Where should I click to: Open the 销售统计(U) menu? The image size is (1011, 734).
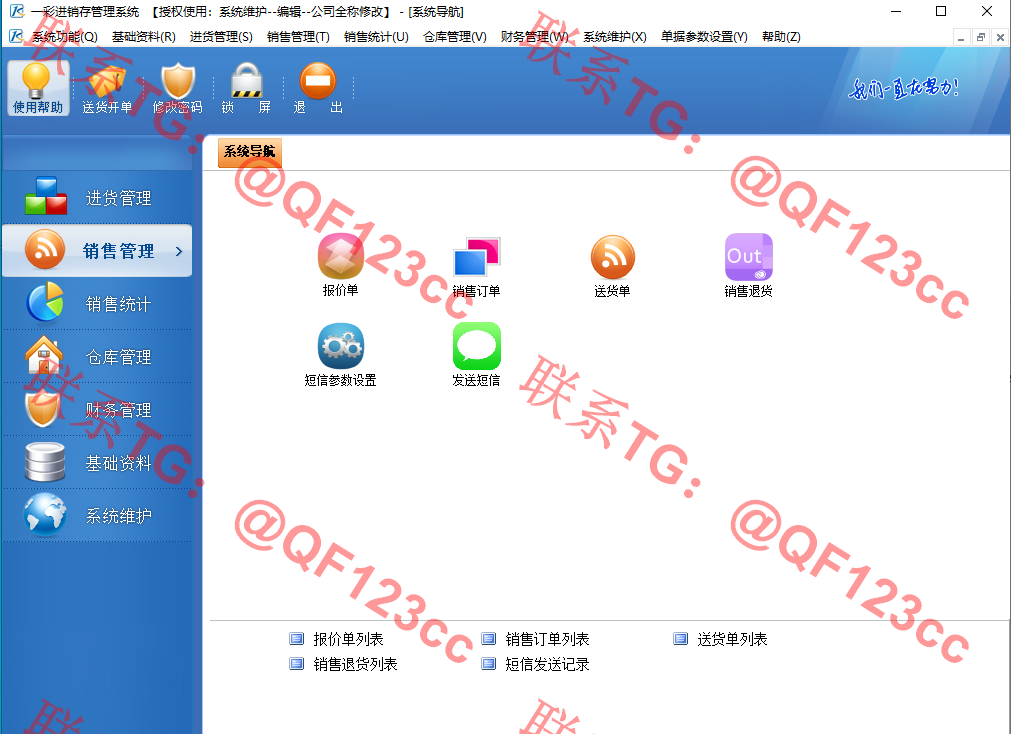(x=377, y=37)
